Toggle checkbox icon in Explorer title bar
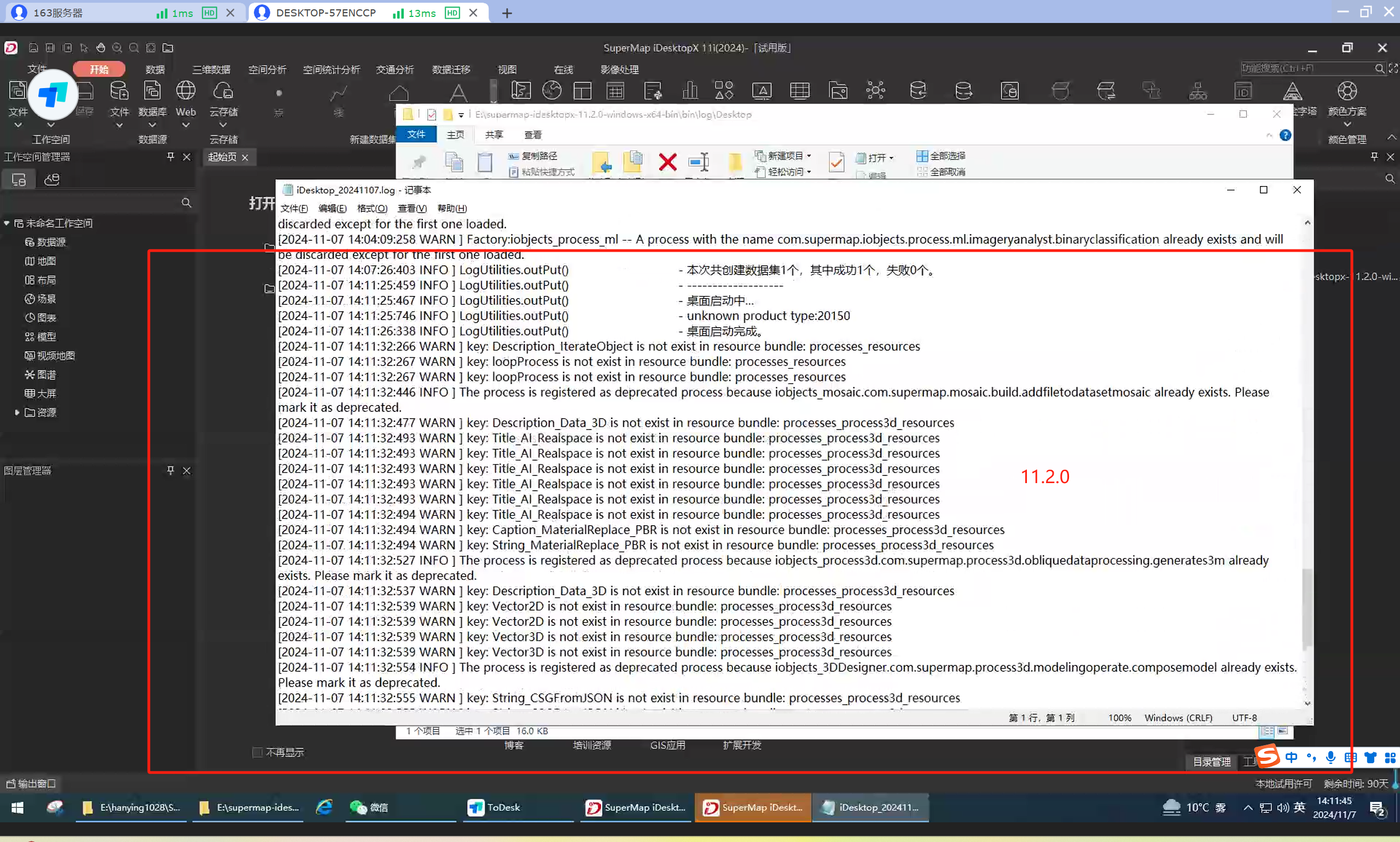 431,114
